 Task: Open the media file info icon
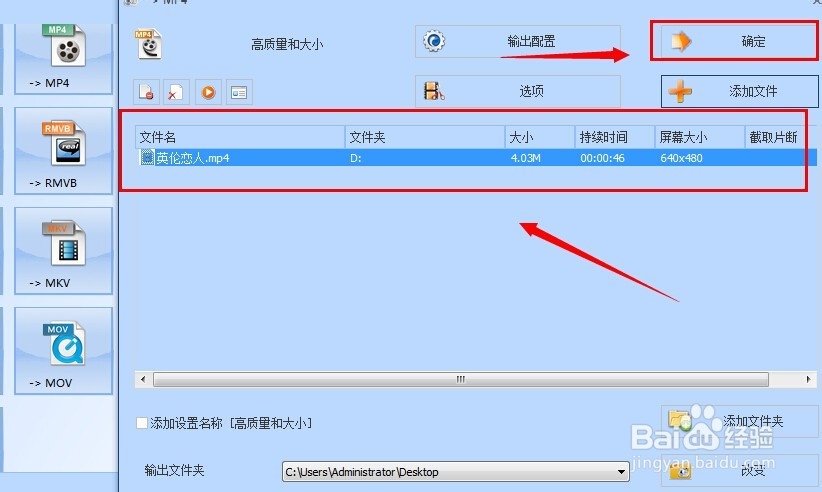click(x=239, y=92)
